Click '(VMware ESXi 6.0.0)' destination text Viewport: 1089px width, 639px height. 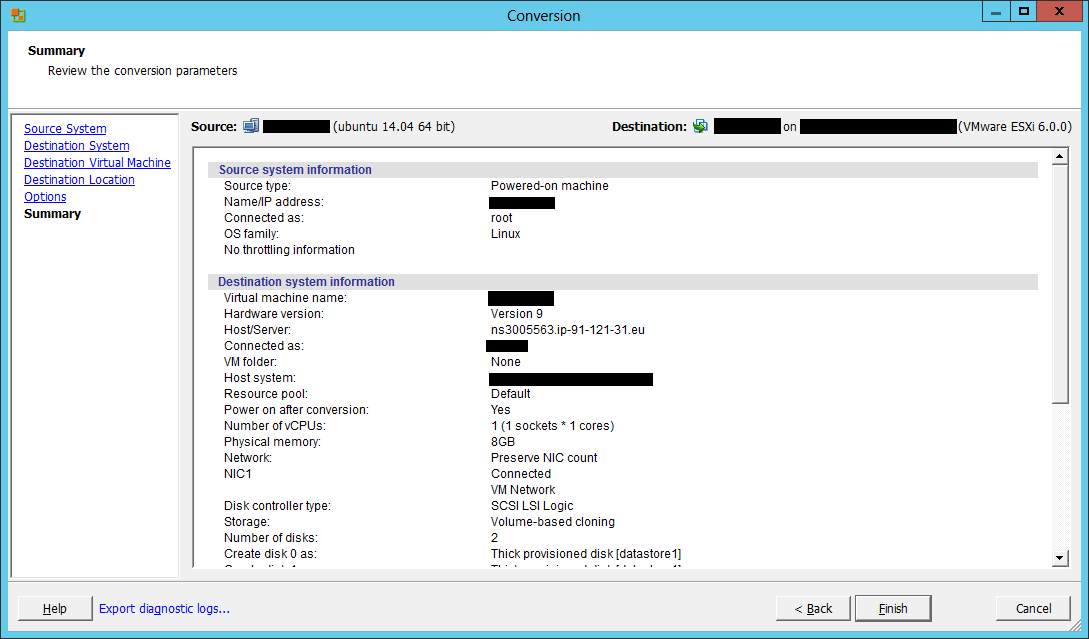[x=1015, y=126]
